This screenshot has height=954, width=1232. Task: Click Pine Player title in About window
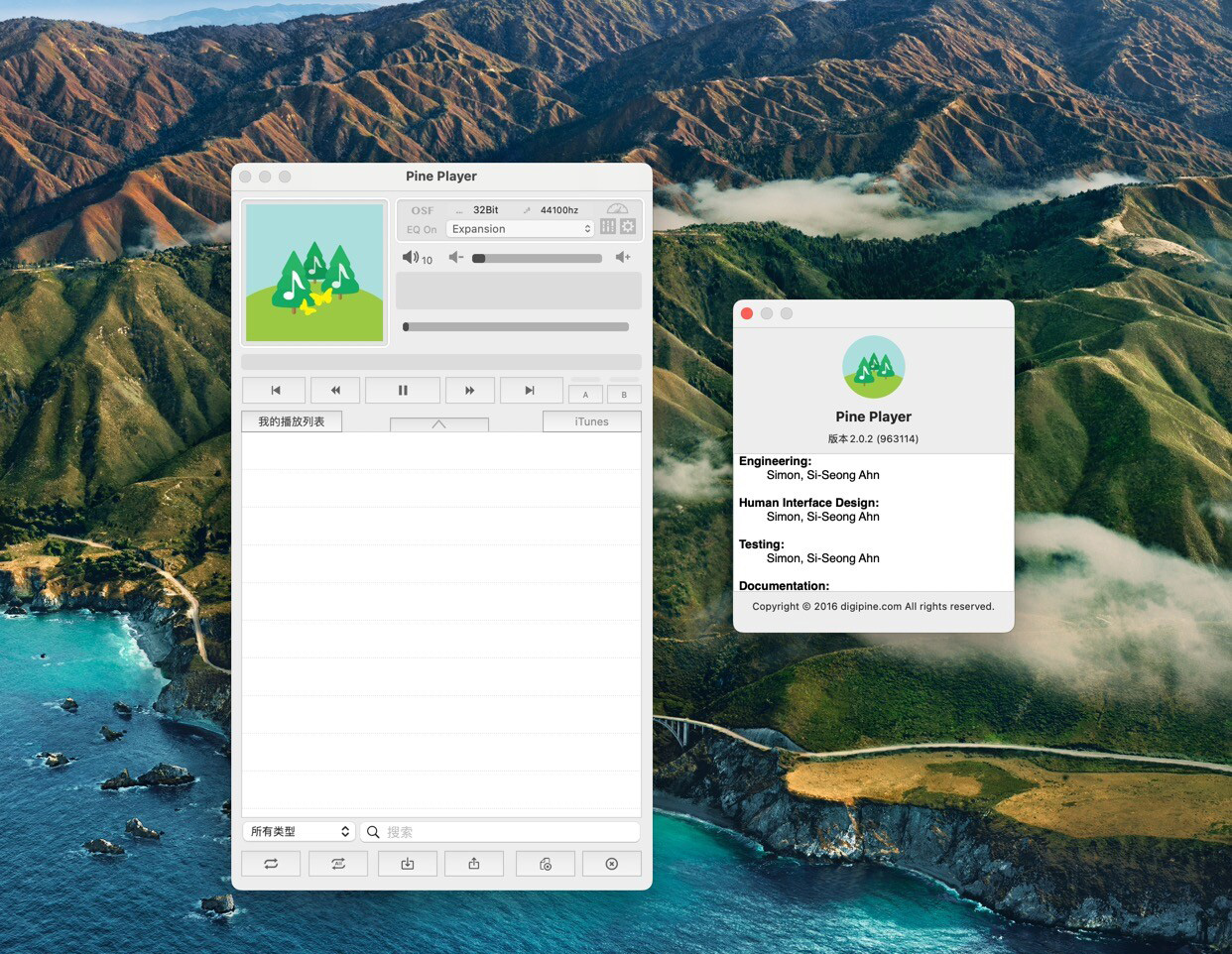pos(873,417)
